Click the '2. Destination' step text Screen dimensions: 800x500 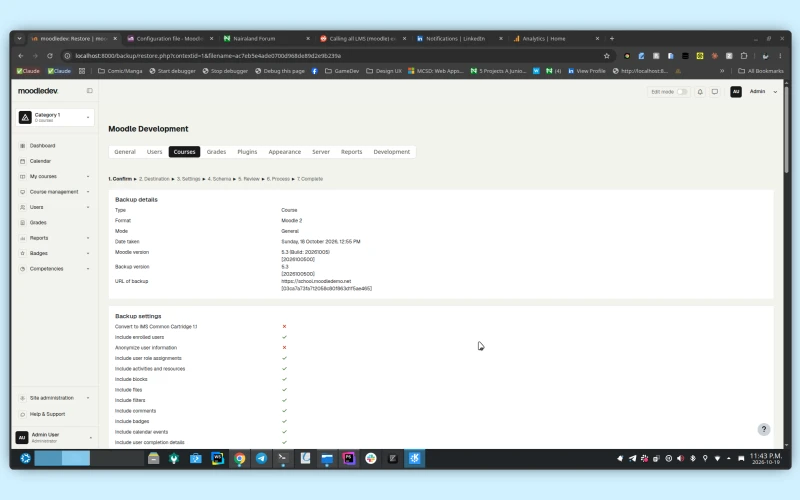pyautogui.click(x=154, y=179)
